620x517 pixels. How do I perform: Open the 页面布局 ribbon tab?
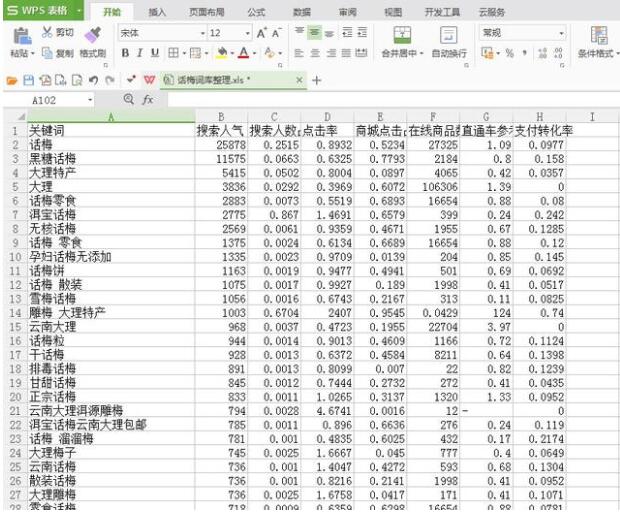pyautogui.click(x=206, y=12)
